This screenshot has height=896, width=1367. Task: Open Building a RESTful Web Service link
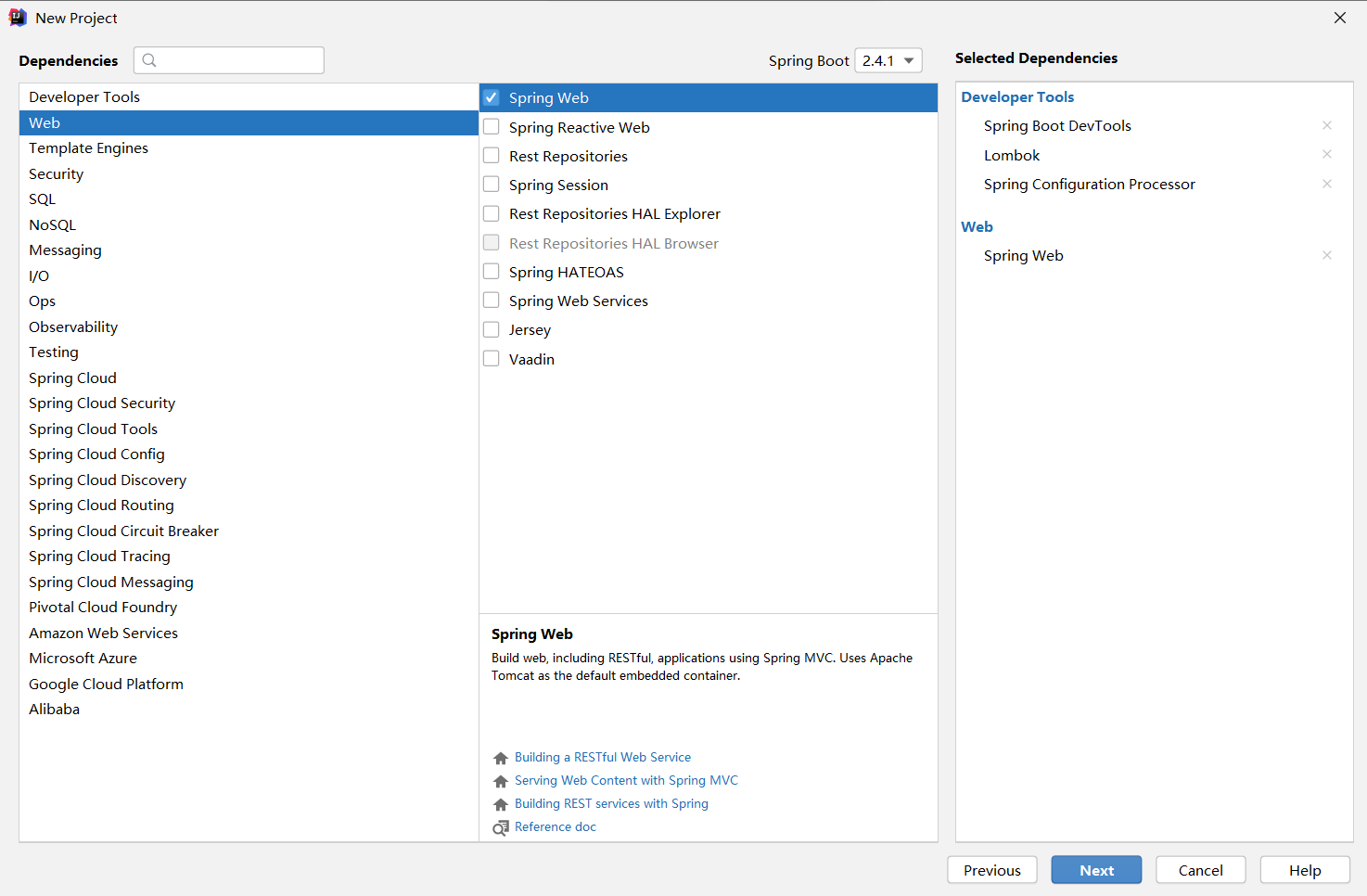pos(603,757)
